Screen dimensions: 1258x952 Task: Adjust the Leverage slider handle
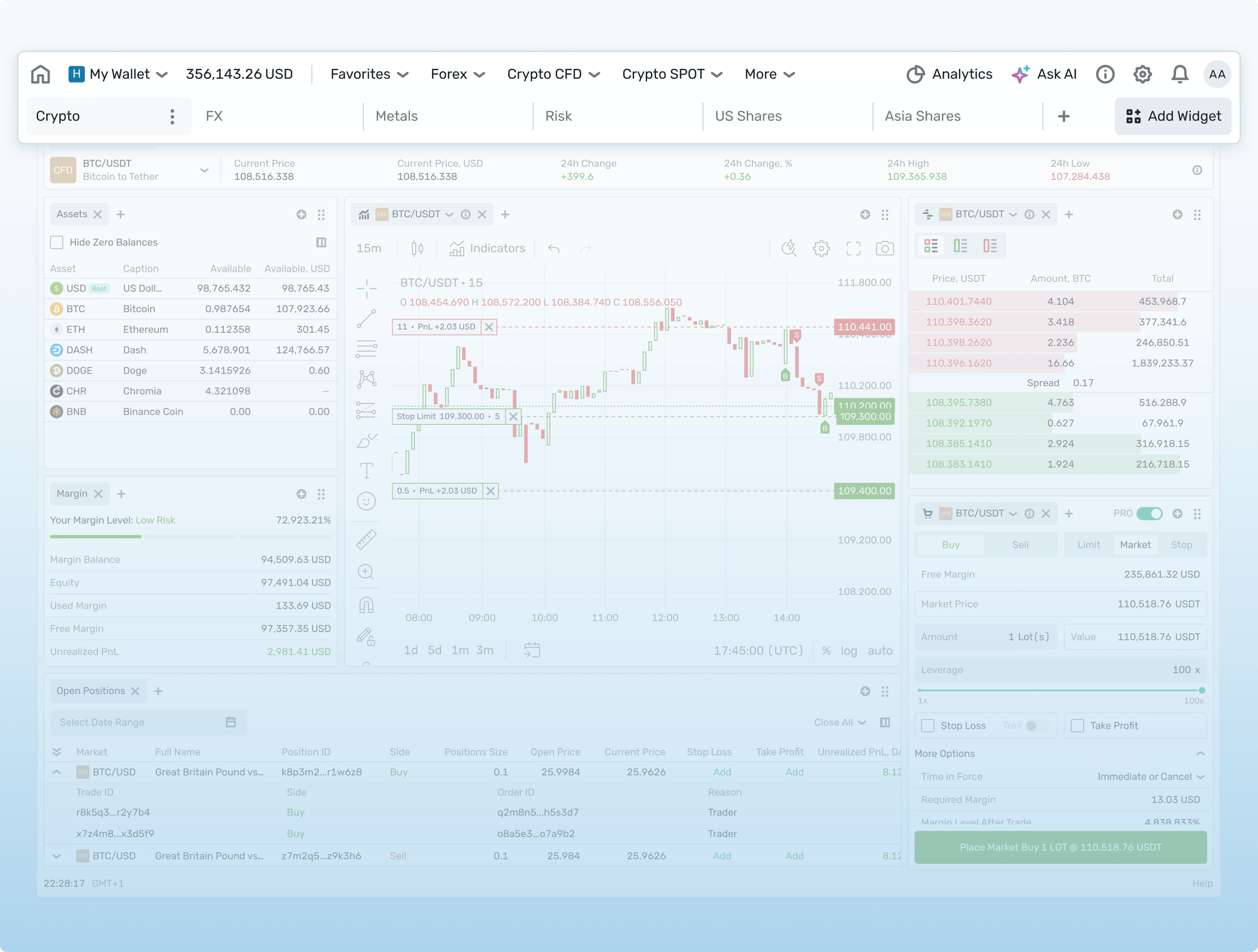(1201, 691)
